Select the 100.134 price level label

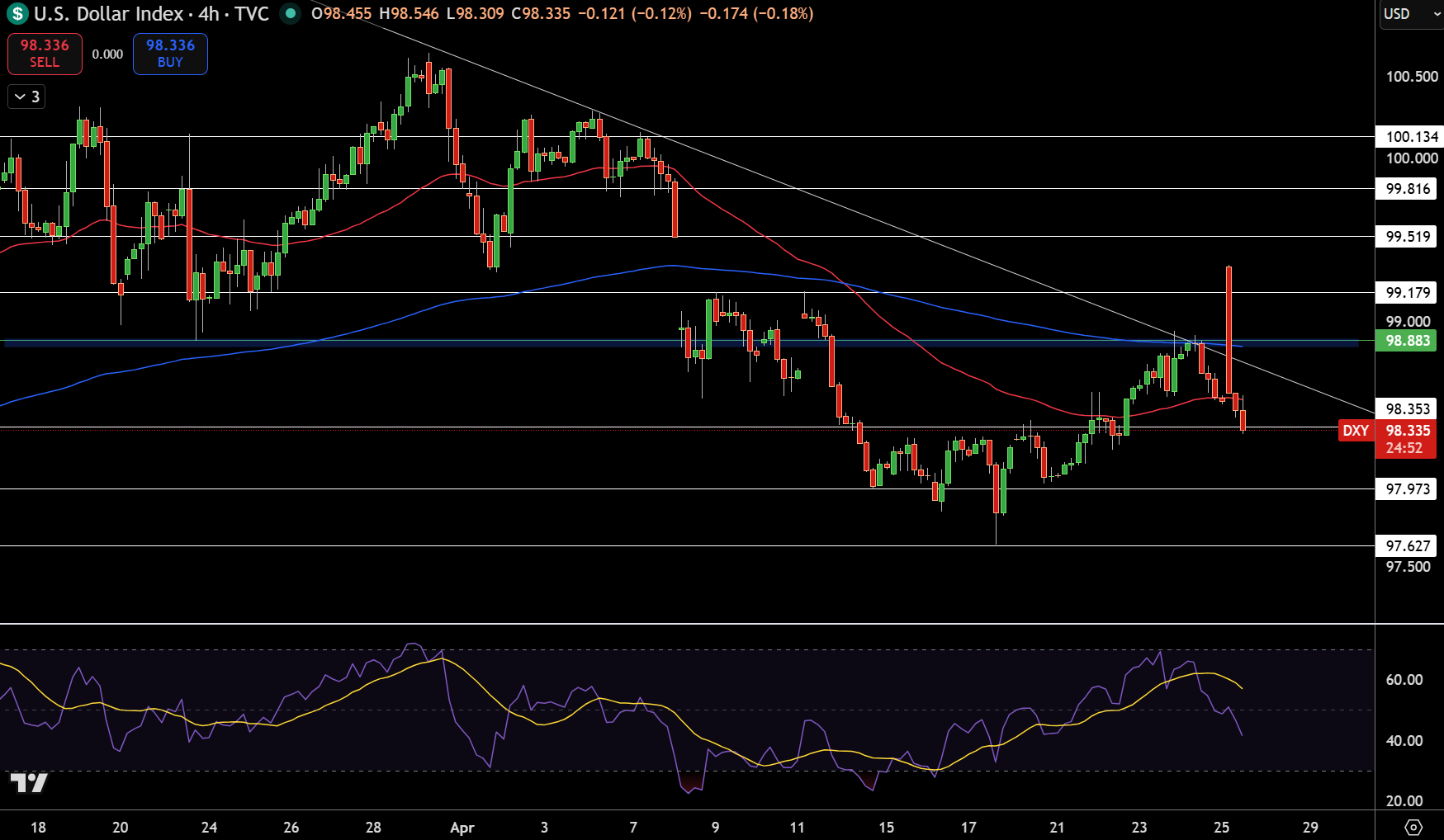1408,137
